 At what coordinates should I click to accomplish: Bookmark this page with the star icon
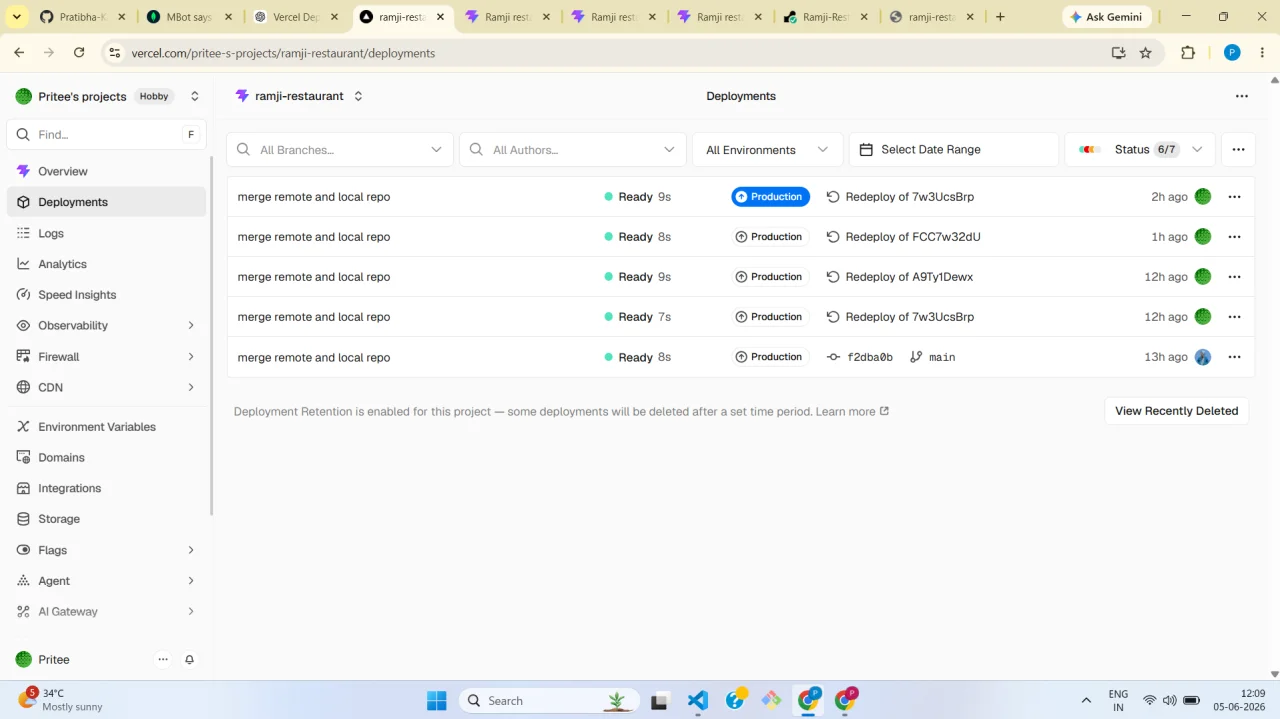(1146, 53)
